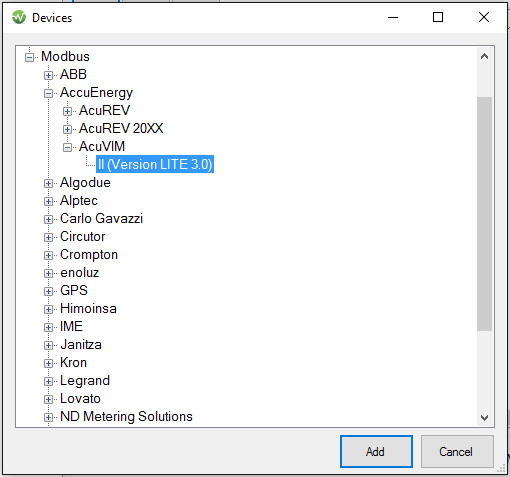Select the Crompton tree item
Viewport: 510px width, 477px height.
[x=89, y=255]
